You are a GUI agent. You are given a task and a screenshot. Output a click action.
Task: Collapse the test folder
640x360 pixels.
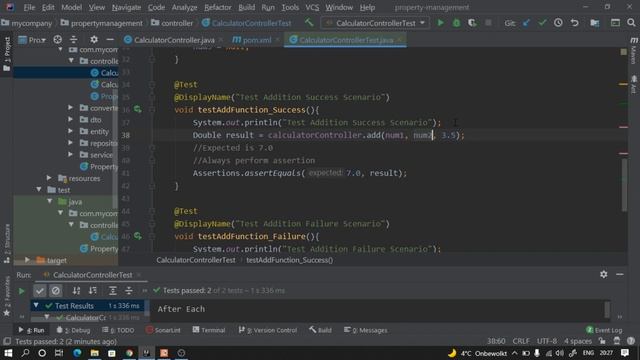pyautogui.click(x=39, y=190)
